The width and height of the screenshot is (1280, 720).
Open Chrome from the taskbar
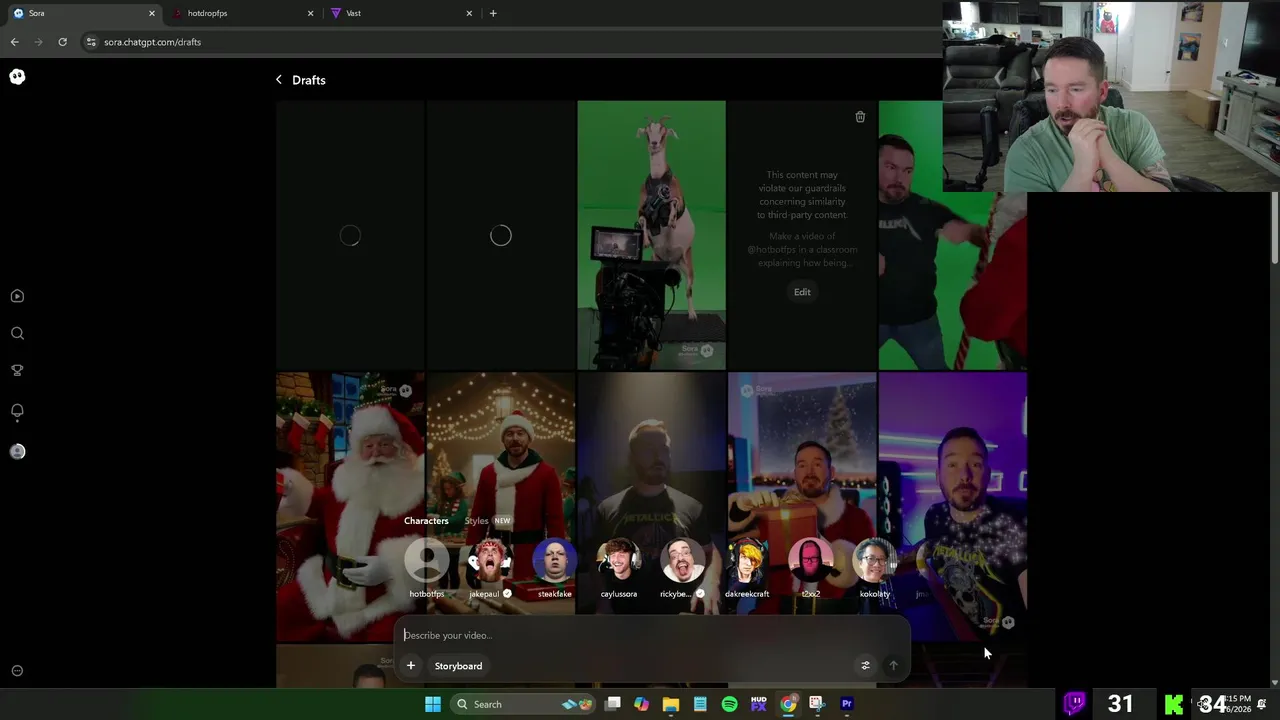point(788,704)
